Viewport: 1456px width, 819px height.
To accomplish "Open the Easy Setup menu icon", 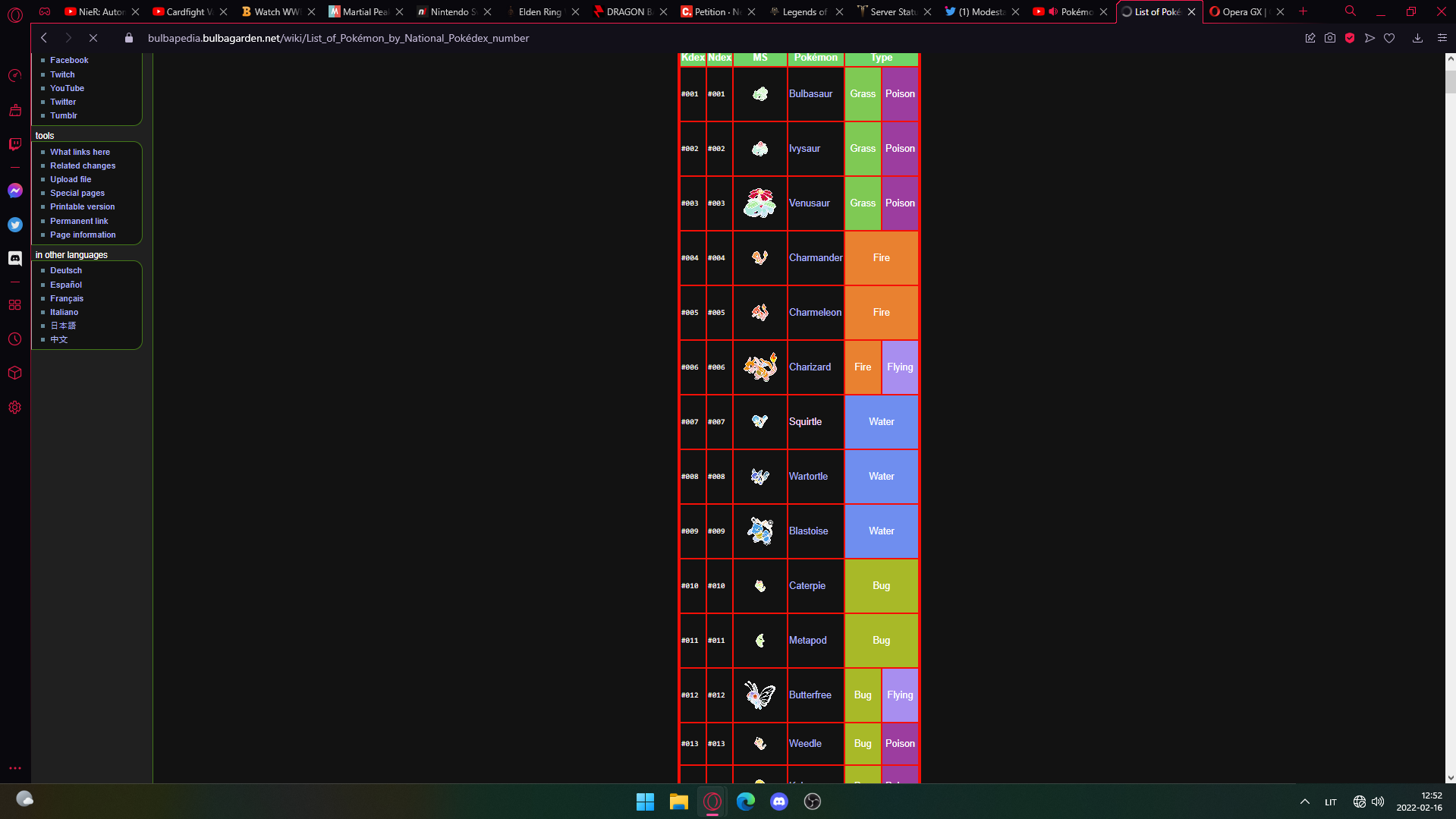I will [1442, 38].
